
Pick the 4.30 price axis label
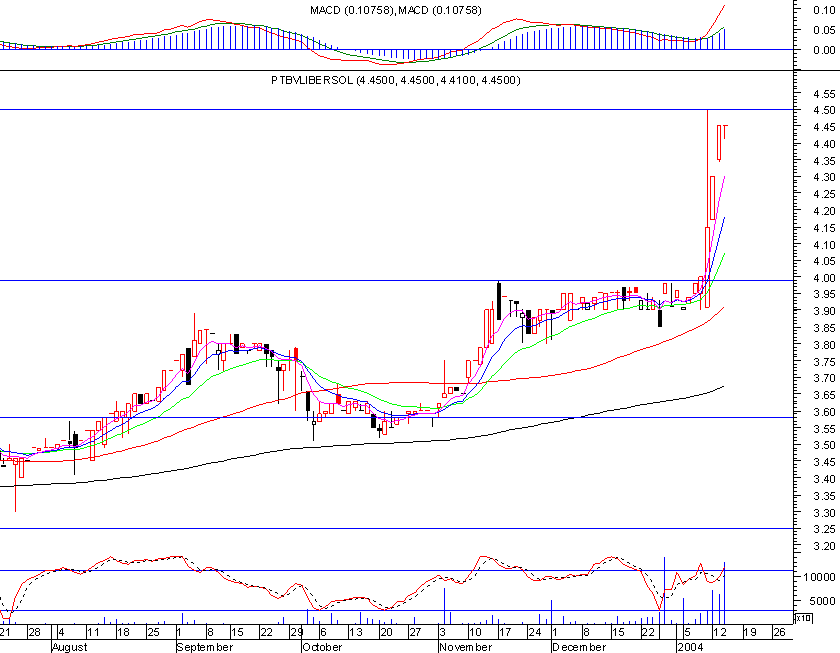824,177
